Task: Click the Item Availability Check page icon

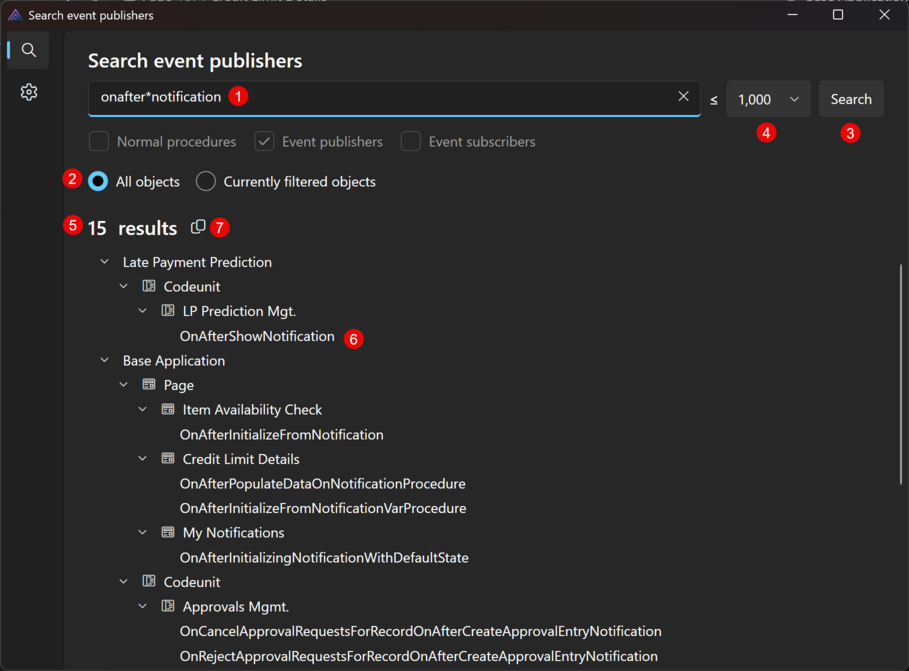Action: pyautogui.click(x=168, y=410)
